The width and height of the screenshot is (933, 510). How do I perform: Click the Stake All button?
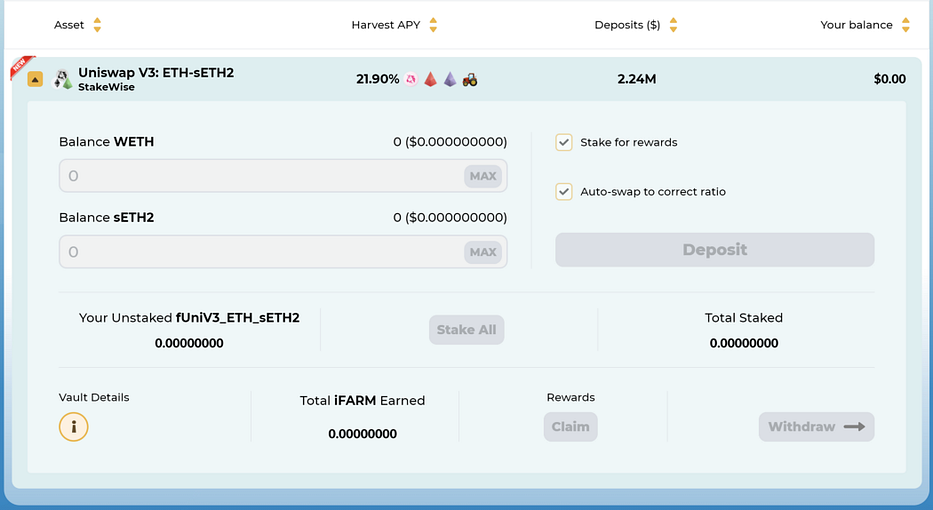pos(466,330)
